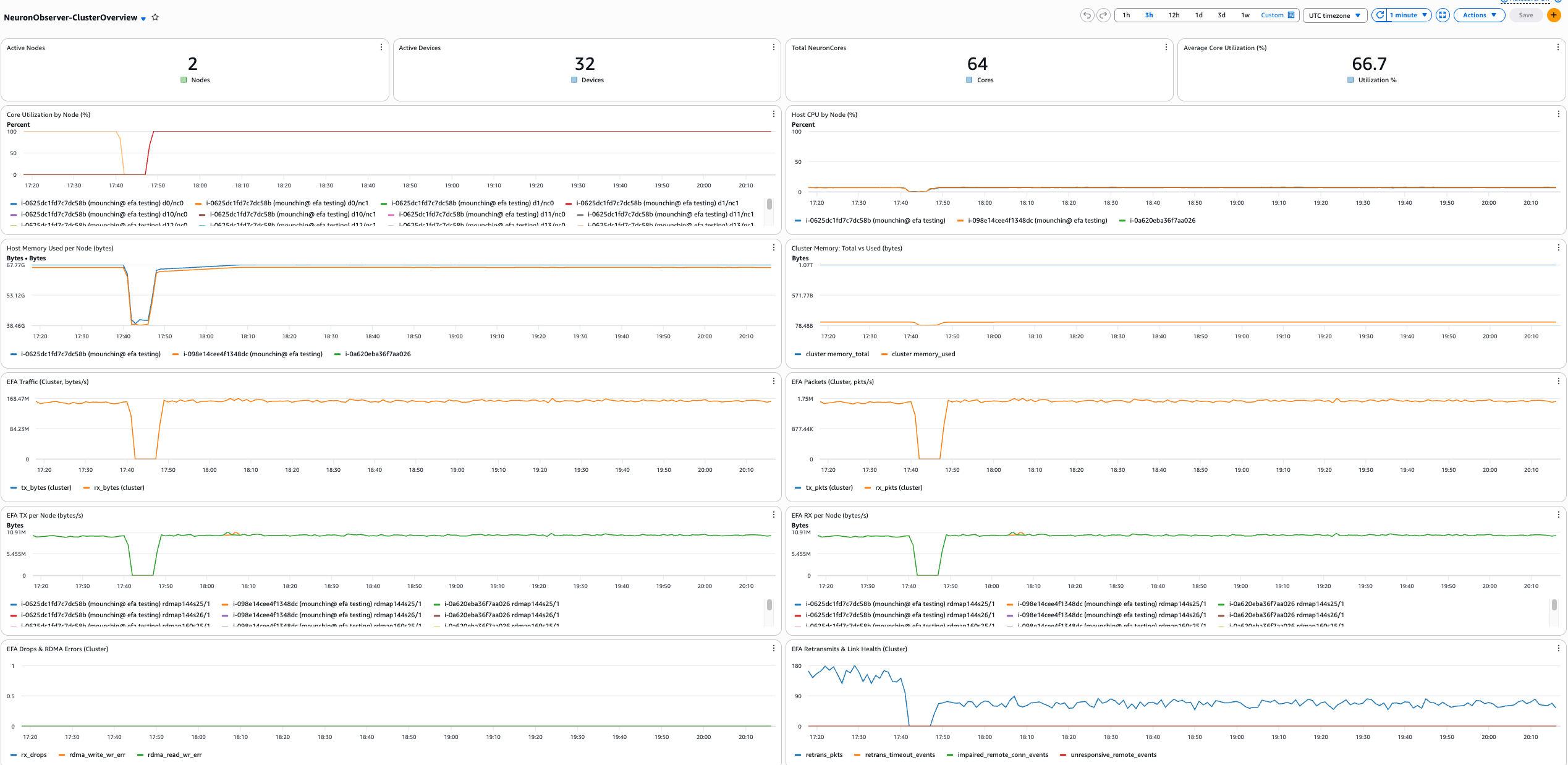Open widget menu for Cluster Memory Total vs Used

click(x=1558, y=248)
